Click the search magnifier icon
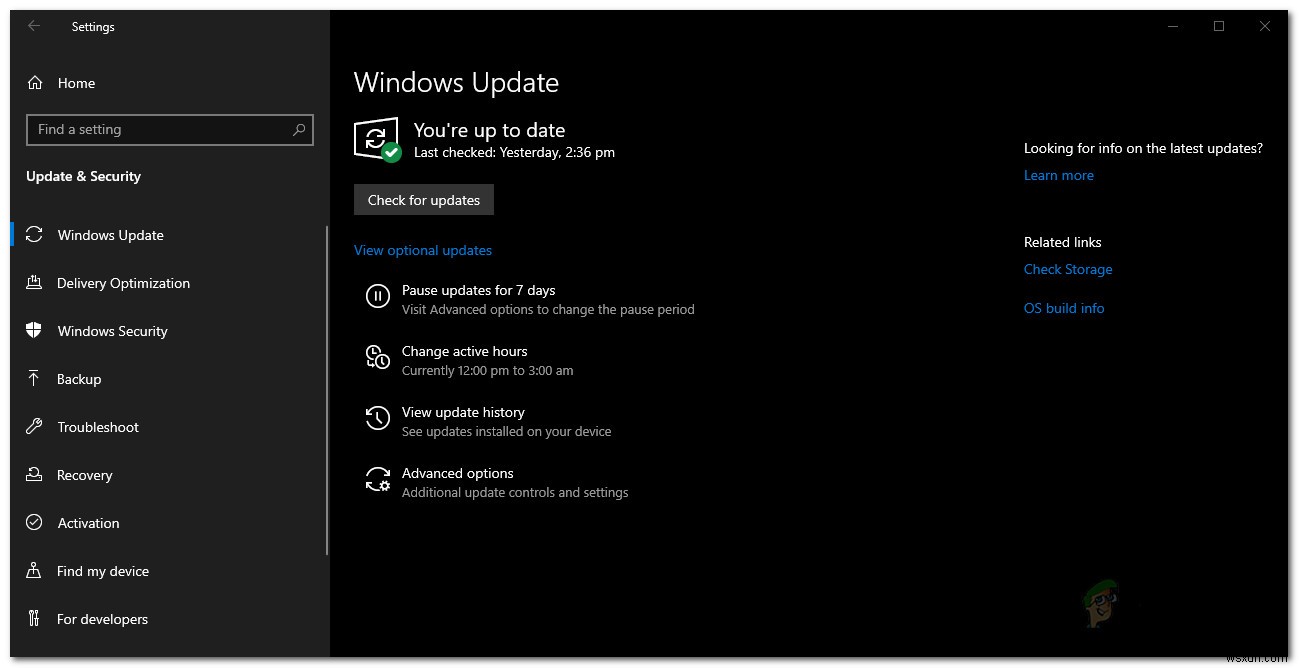 tap(298, 129)
